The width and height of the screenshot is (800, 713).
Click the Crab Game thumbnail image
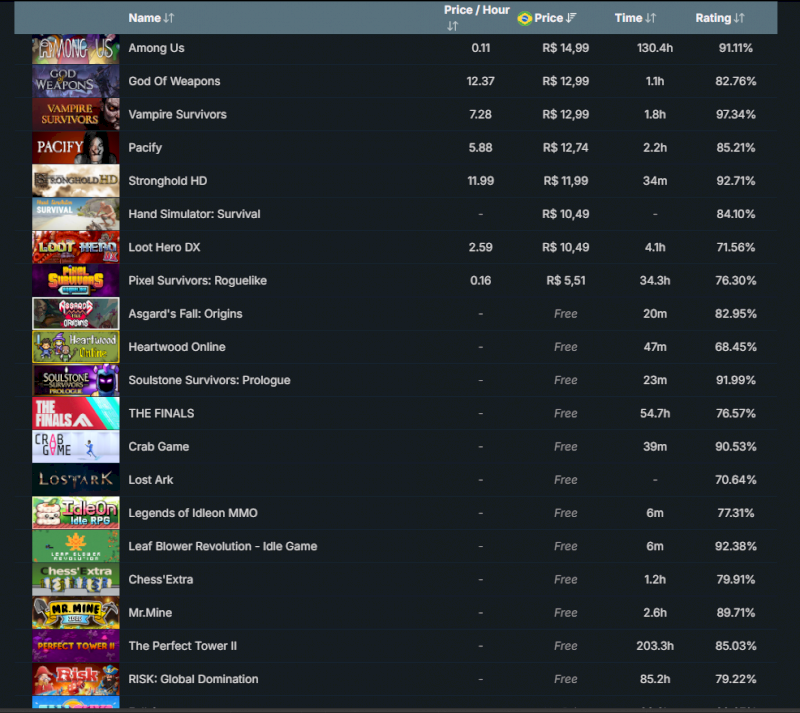[x=75, y=446]
